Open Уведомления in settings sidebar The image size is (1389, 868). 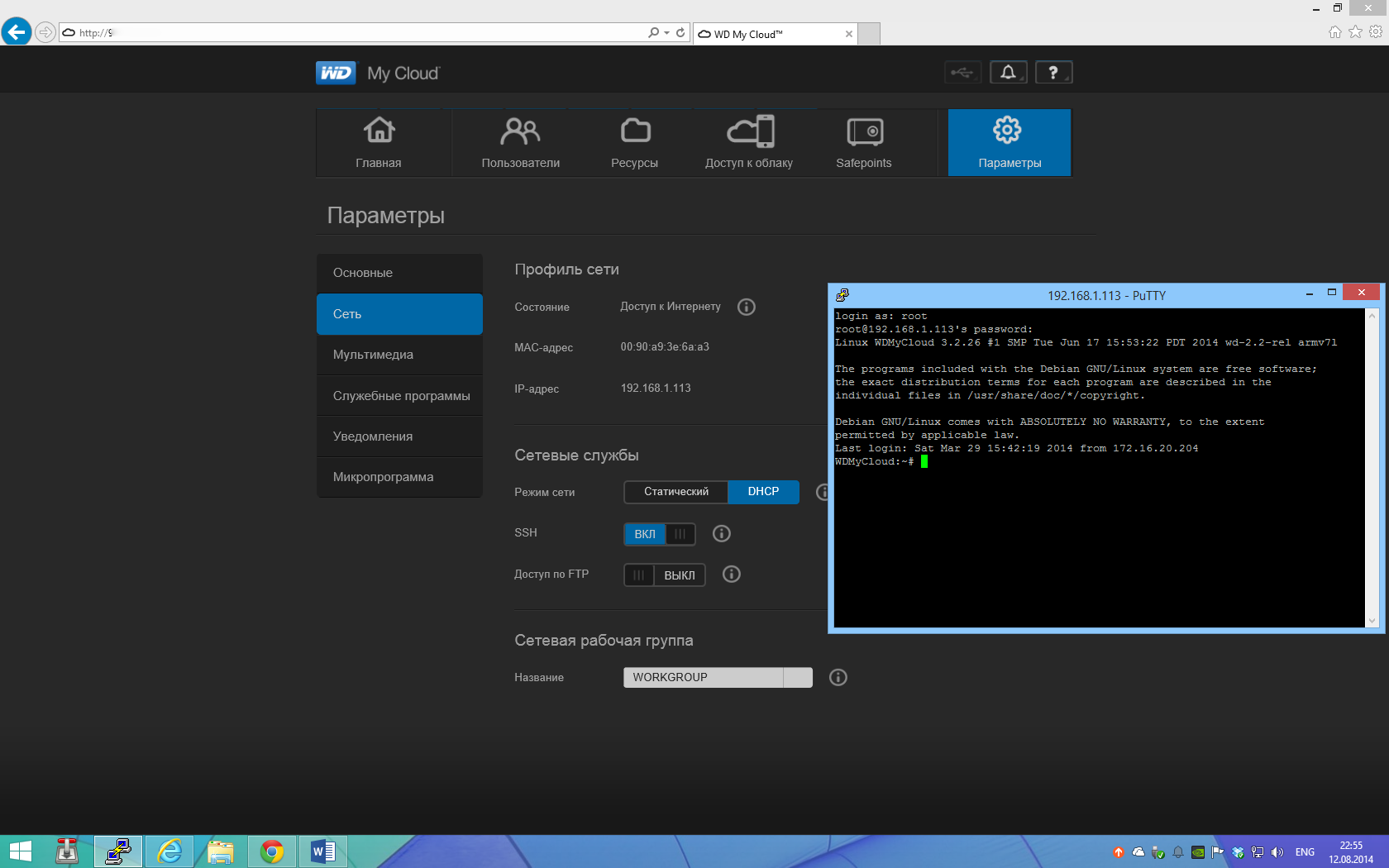point(399,436)
